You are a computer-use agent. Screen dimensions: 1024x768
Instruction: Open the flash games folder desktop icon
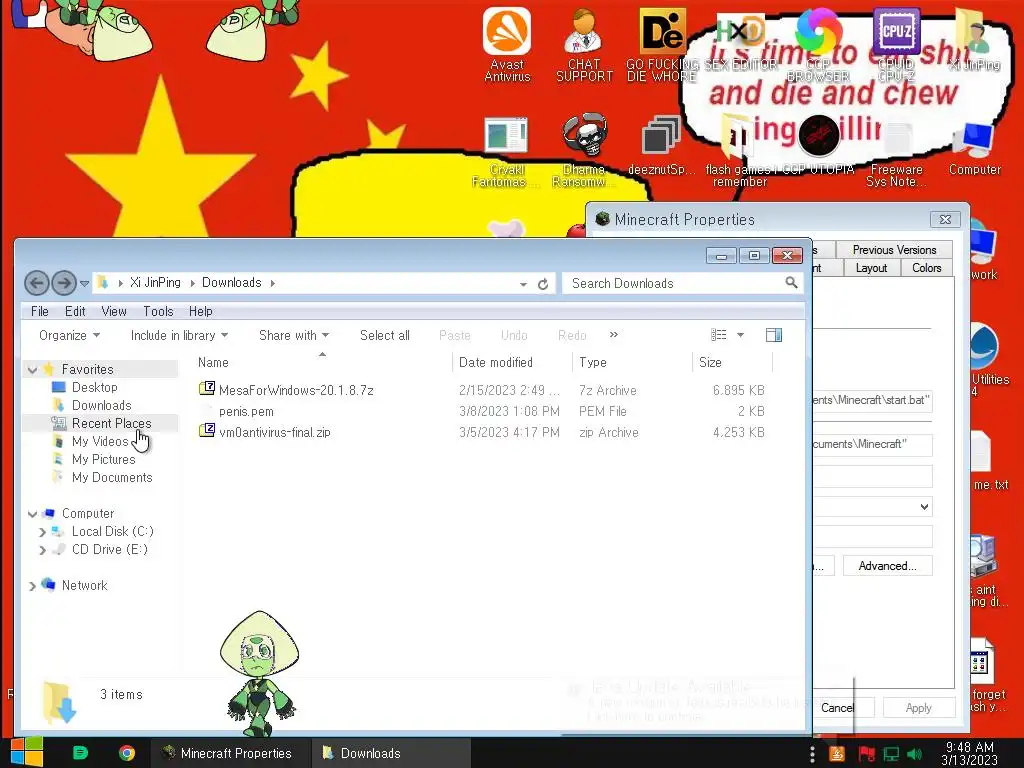[739, 150]
